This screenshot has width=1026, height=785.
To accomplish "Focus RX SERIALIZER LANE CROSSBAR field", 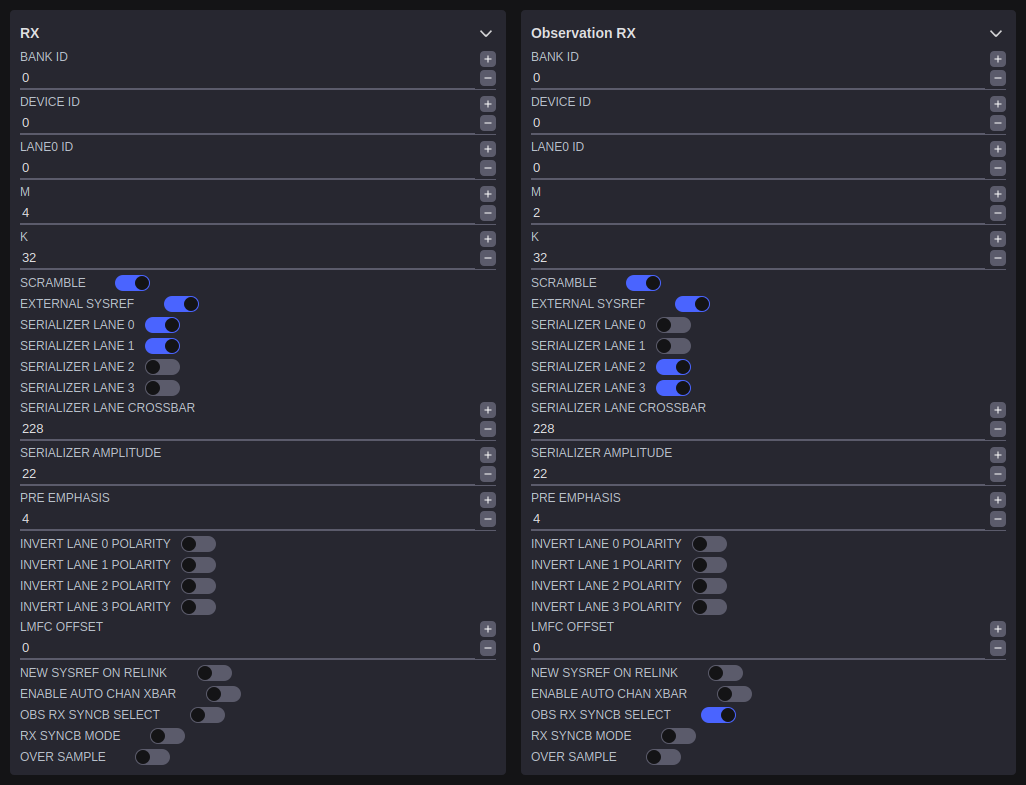I will (x=247, y=429).
